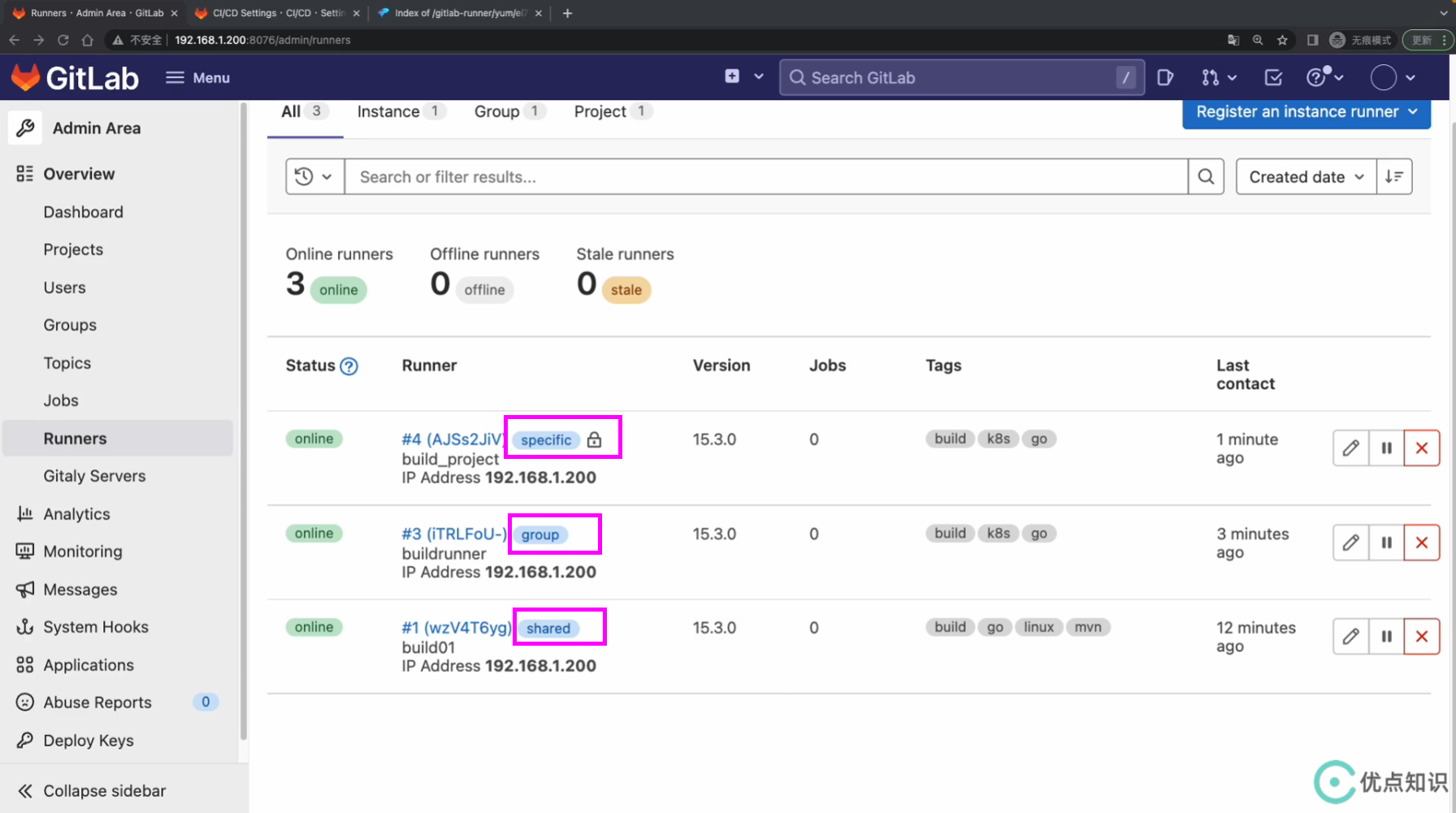This screenshot has width=1456, height=813.
Task: Open the Merge requests icon
Action: [x=1210, y=78]
